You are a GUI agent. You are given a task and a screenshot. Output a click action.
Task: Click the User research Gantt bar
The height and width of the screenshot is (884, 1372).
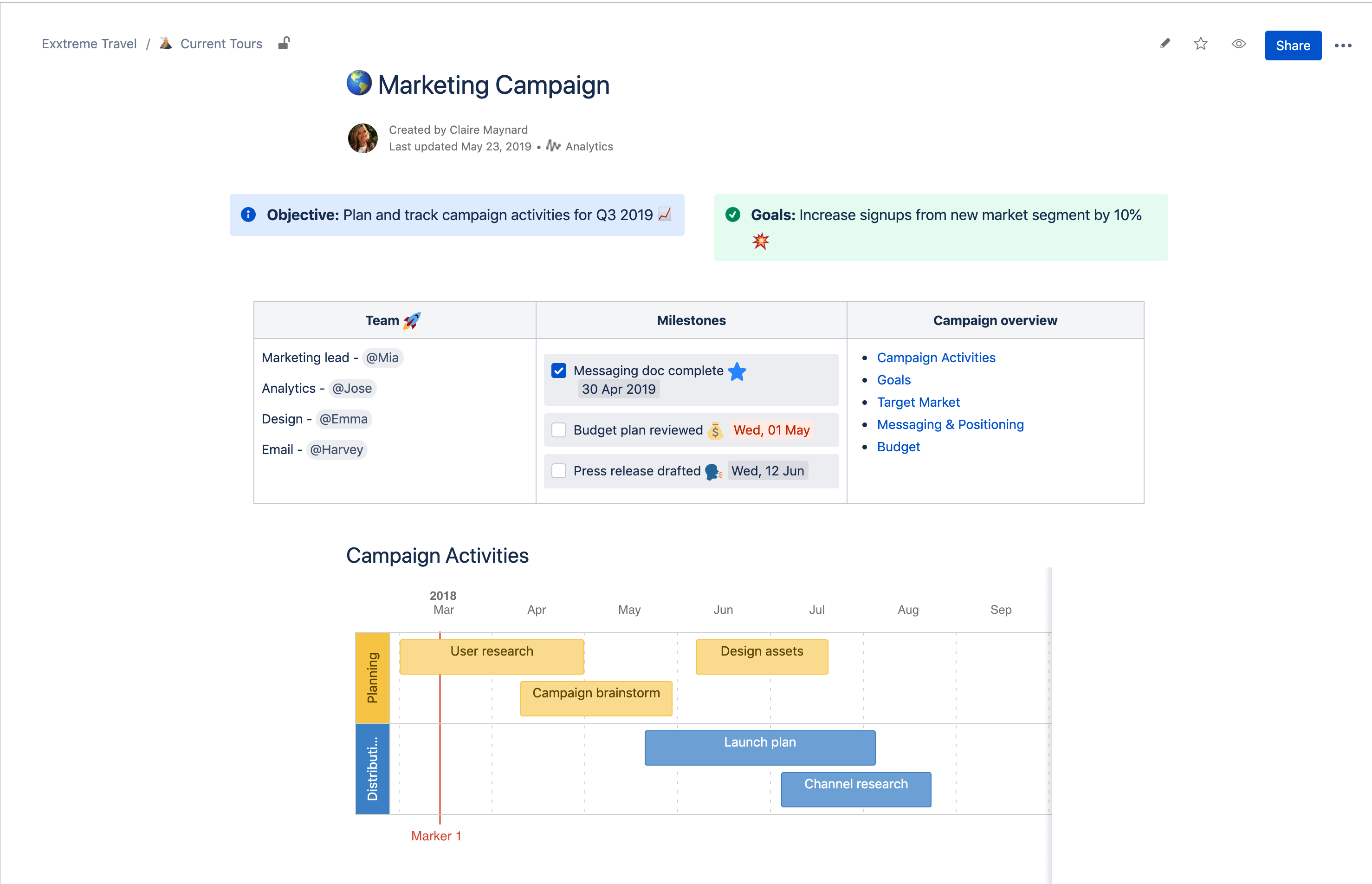pos(491,652)
